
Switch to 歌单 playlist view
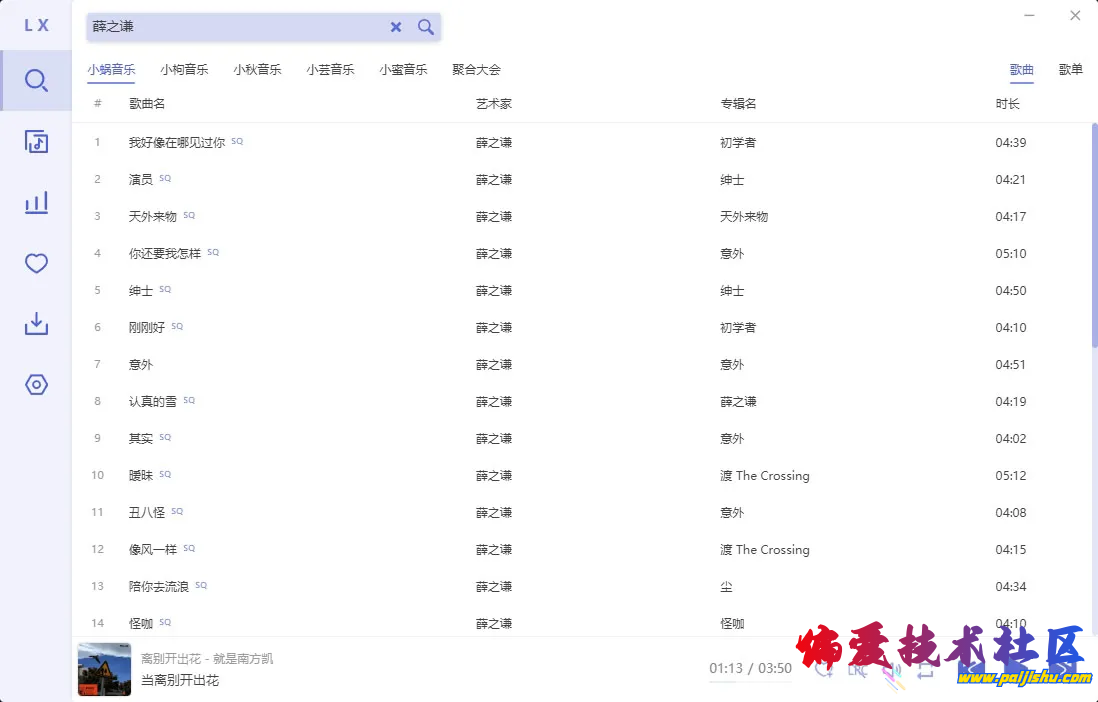(x=1070, y=70)
